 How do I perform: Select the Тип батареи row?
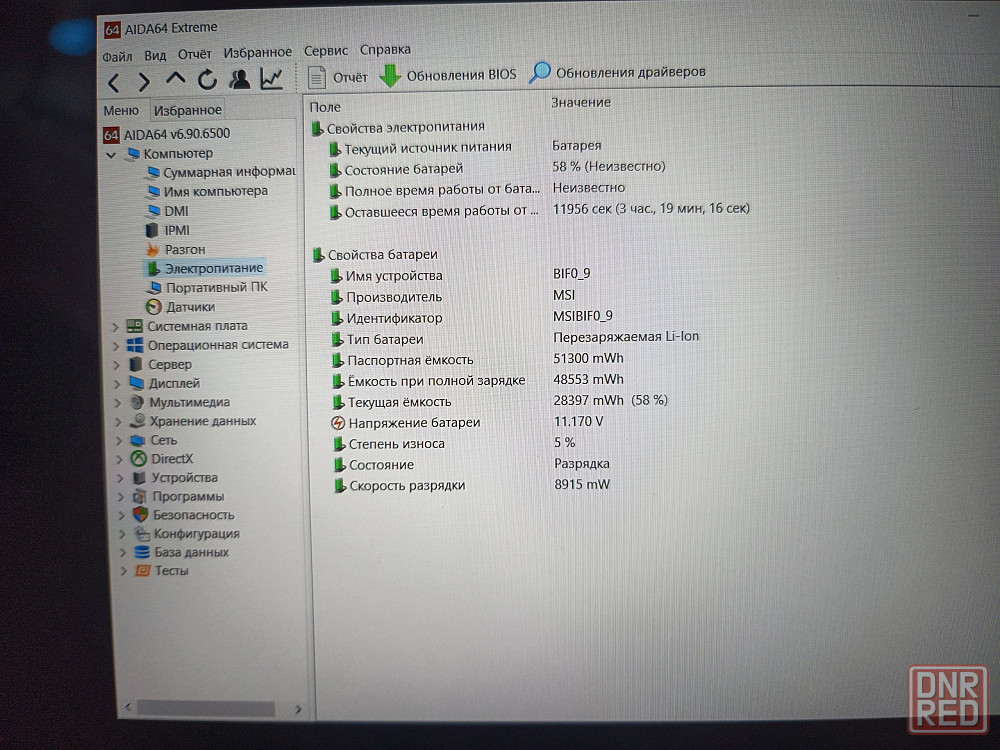(x=515, y=338)
